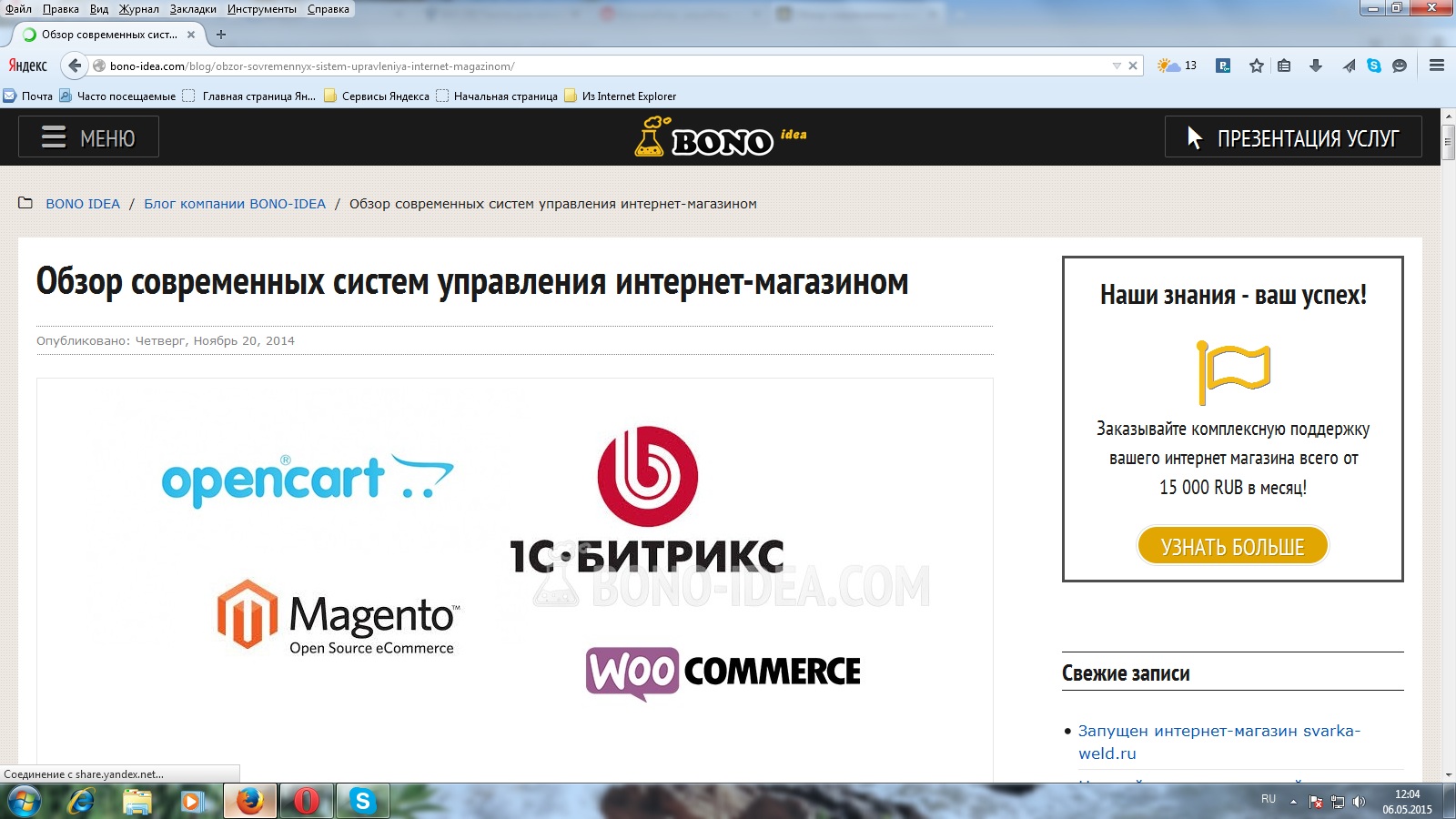Show hidden tray icons arrow
This screenshot has width=1456, height=819.
tap(1293, 802)
